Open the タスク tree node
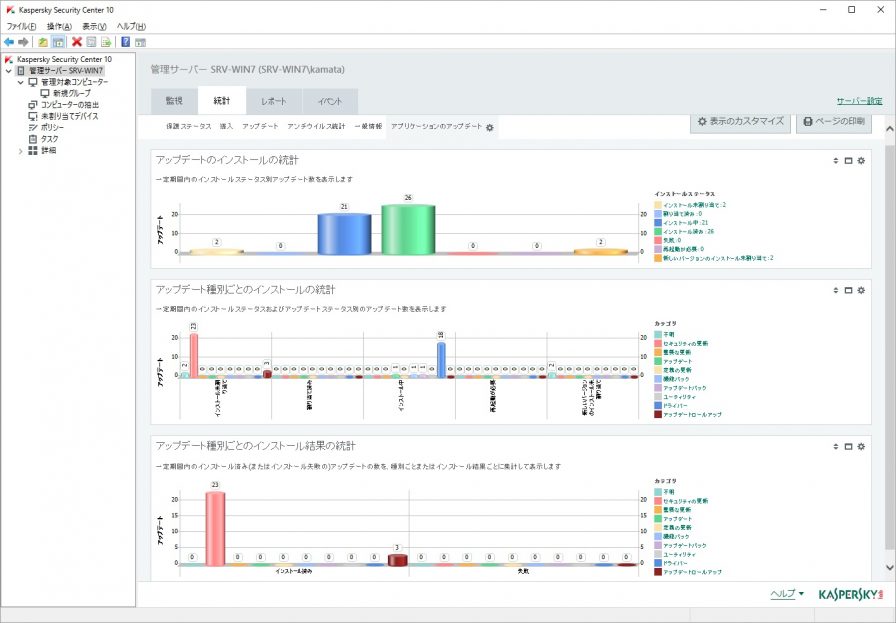This screenshot has height=623, width=896. coord(49,139)
